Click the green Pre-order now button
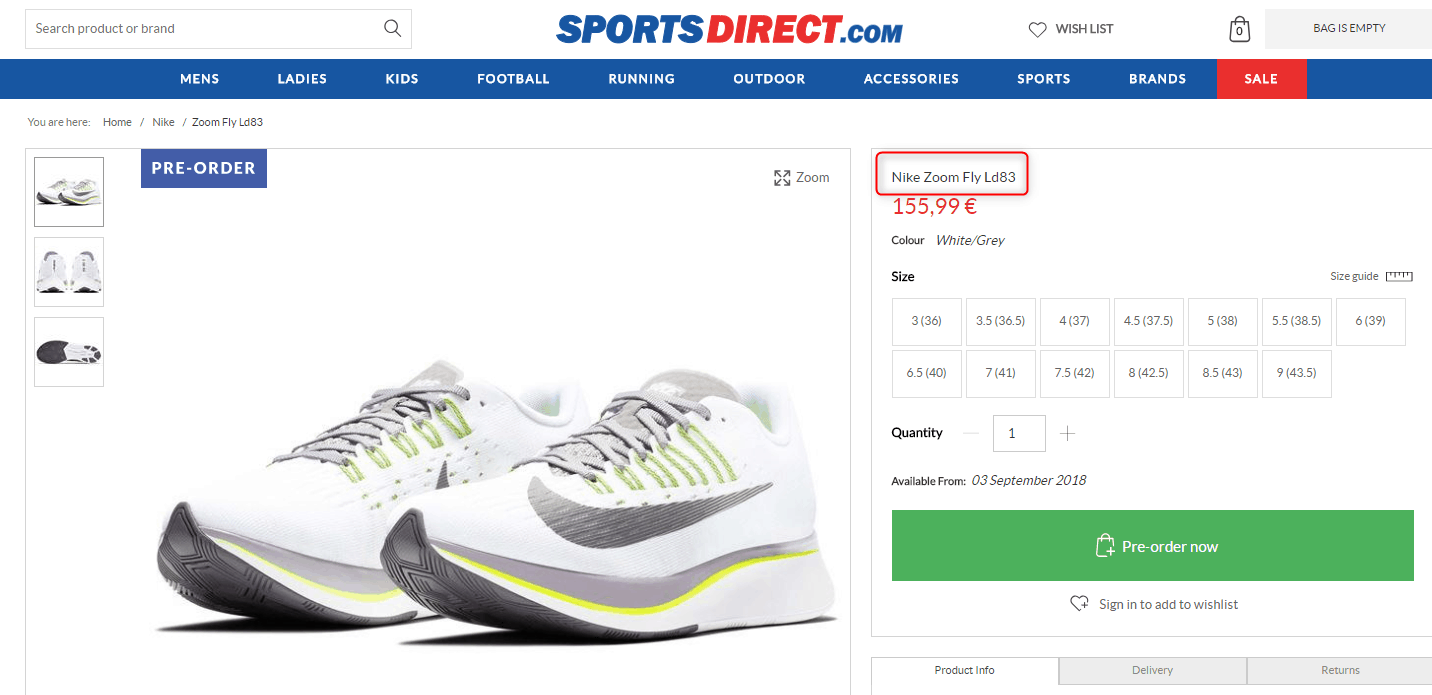This screenshot has height=695, width=1432. (1153, 546)
